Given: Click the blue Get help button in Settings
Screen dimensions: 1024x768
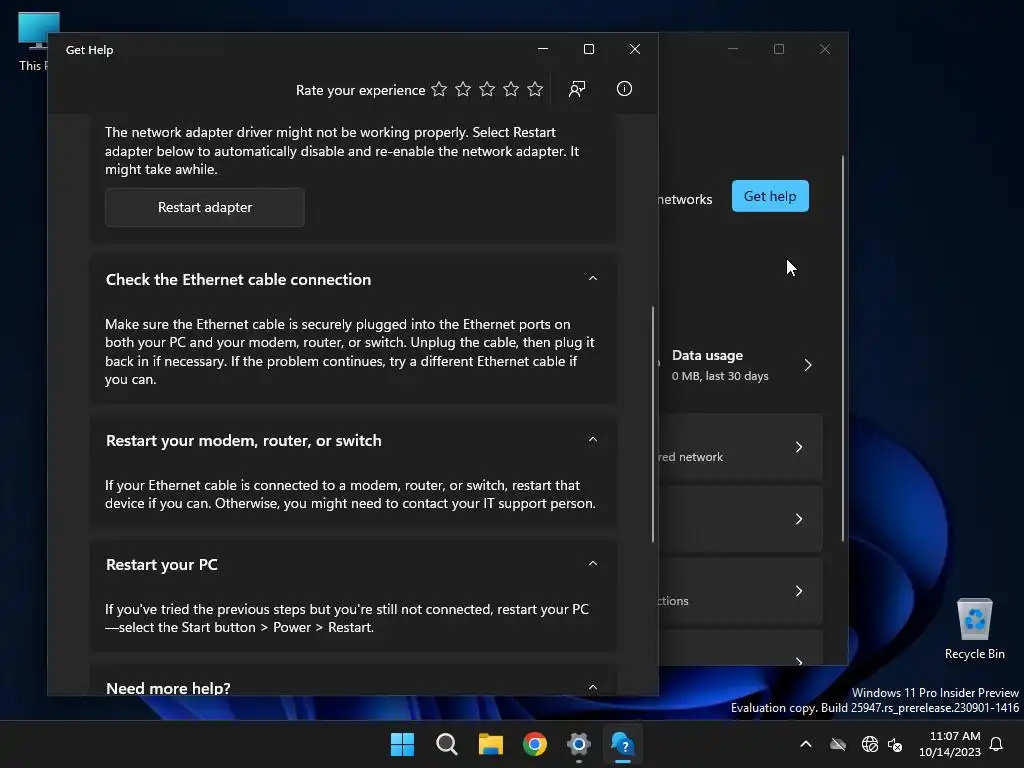Looking at the screenshot, I should click(770, 196).
